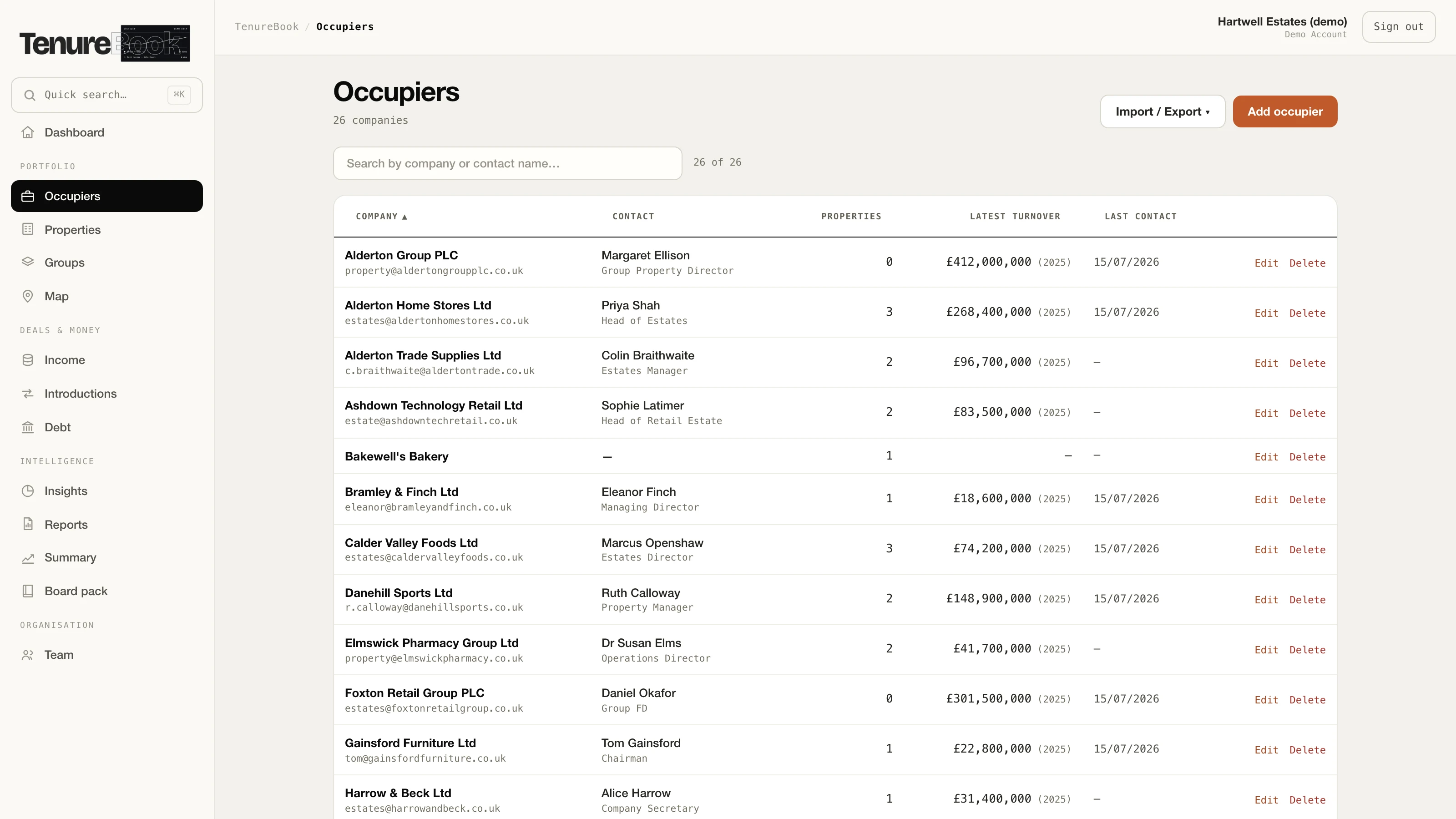Click the Groups layers icon
1456x819 pixels.
pos(28,262)
